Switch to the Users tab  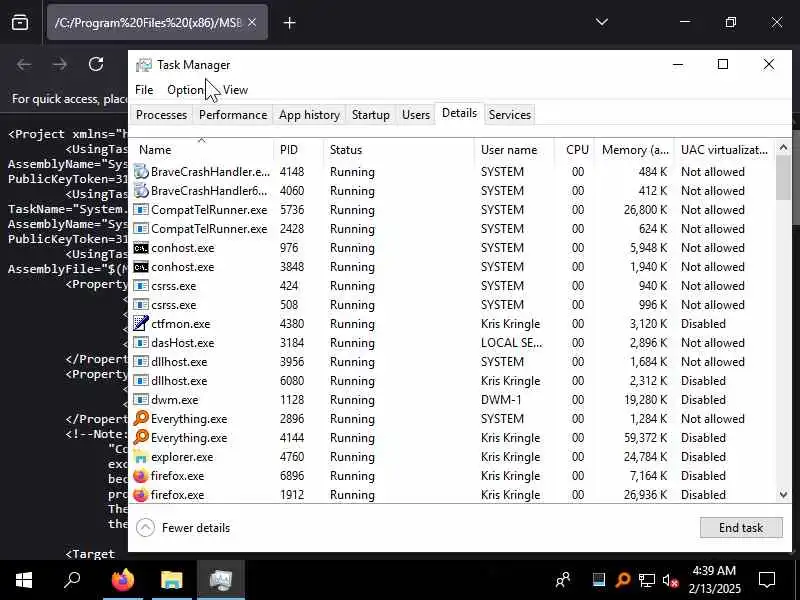pyautogui.click(x=416, y=115)
